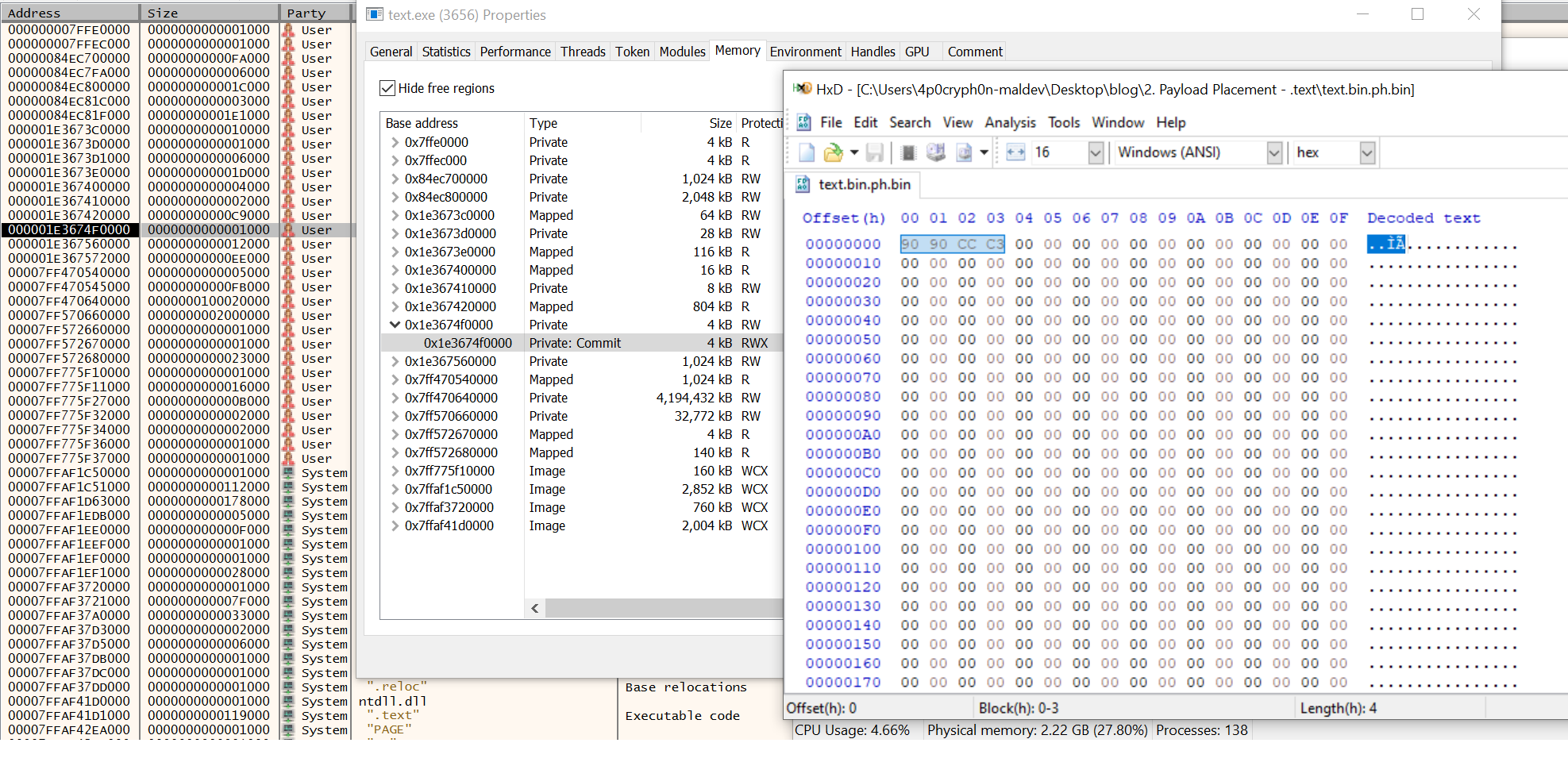Image resolution: width=1568 pixels, height=762 pixels.
Task: Click the Open disk image icon
Action: (x=964, y=152)
